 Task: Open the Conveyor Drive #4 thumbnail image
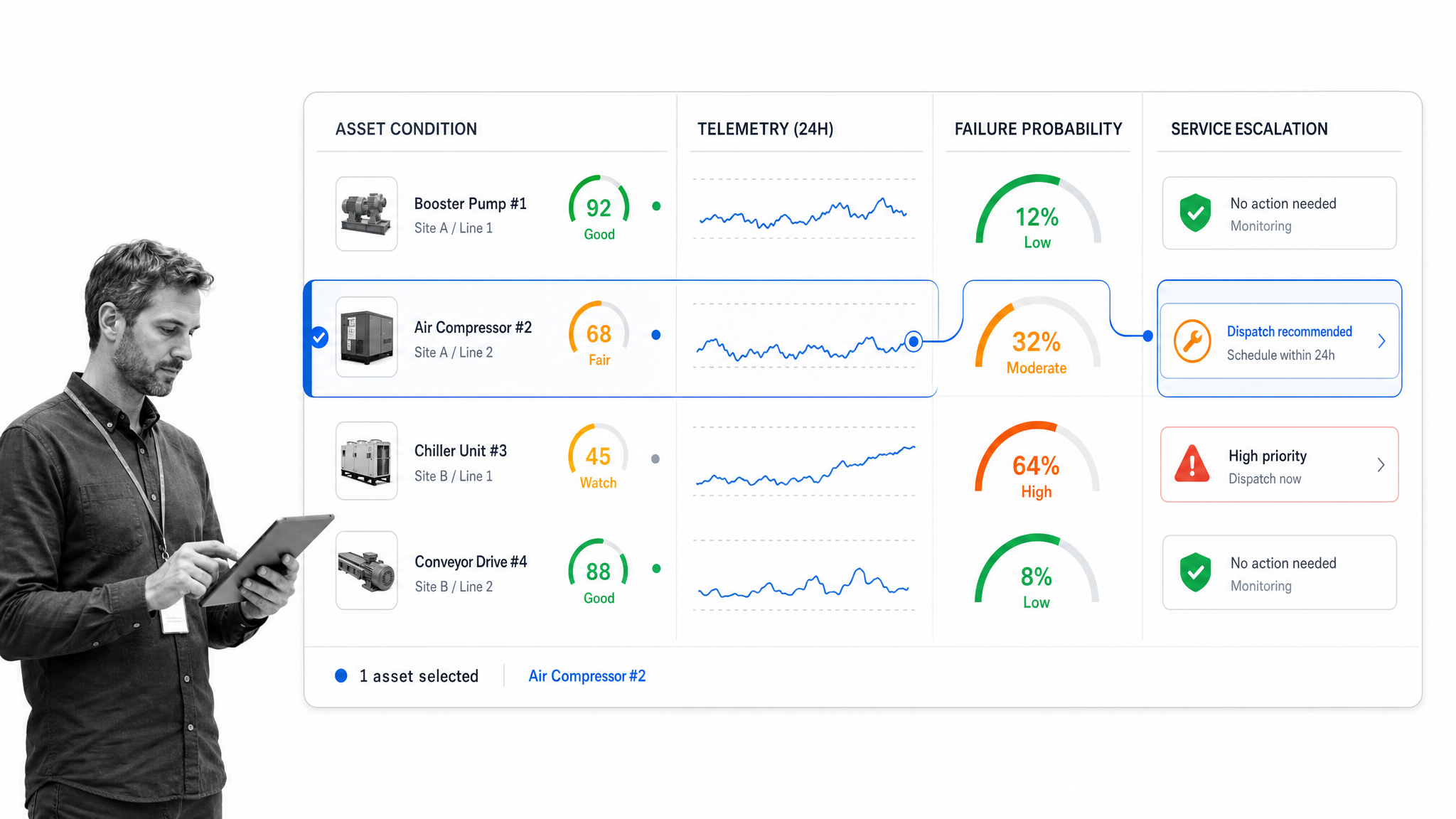click(x=366, y=570)
